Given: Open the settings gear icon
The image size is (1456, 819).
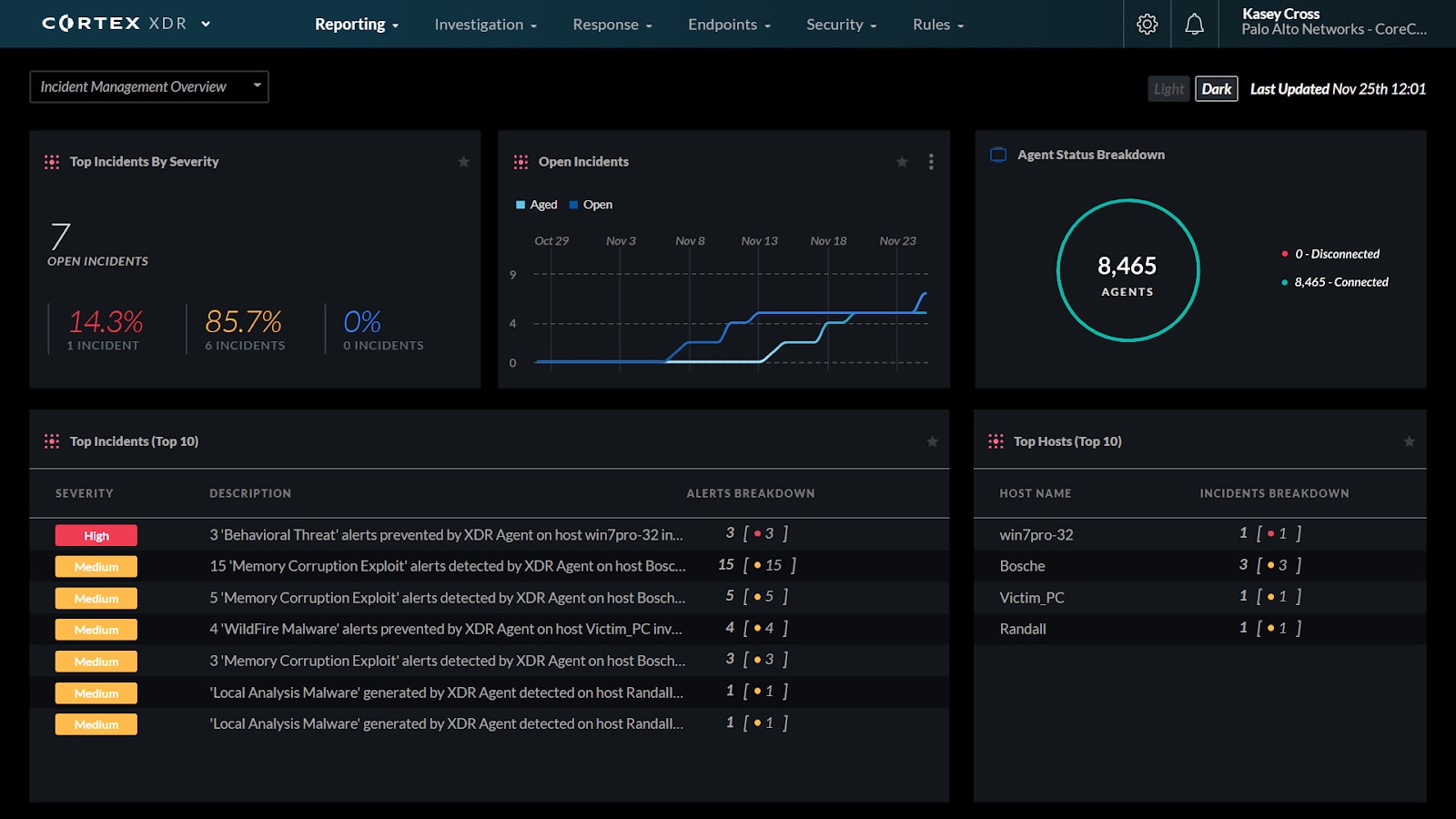Looking at the screenshot, I should [1147, 25].
